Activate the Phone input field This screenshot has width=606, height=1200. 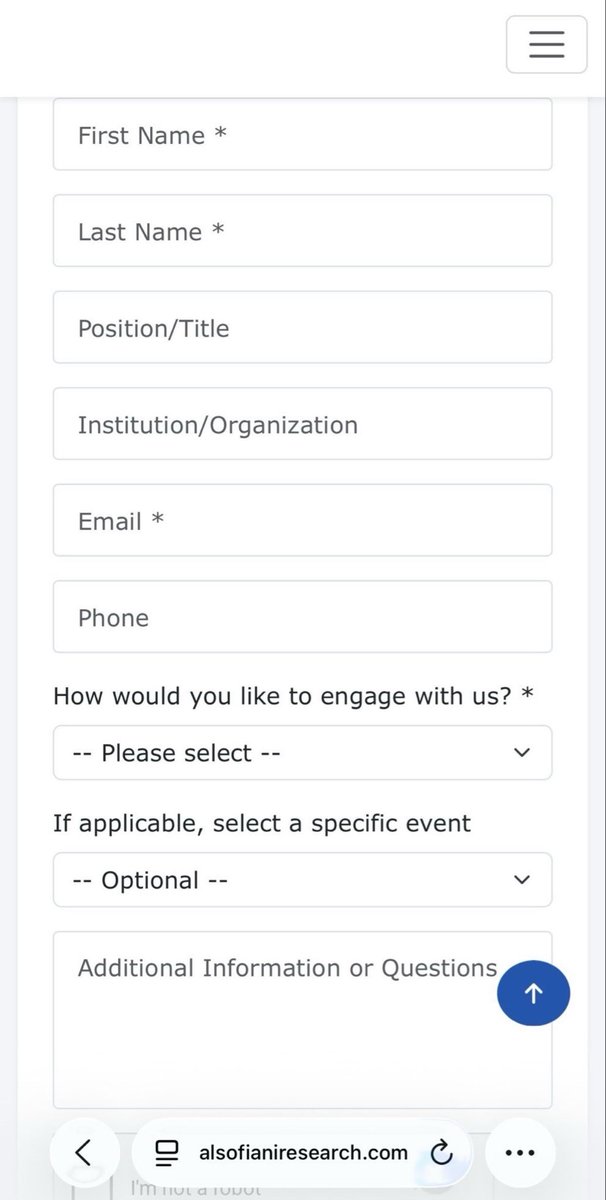pyautogui.click(x=302, y=617)
